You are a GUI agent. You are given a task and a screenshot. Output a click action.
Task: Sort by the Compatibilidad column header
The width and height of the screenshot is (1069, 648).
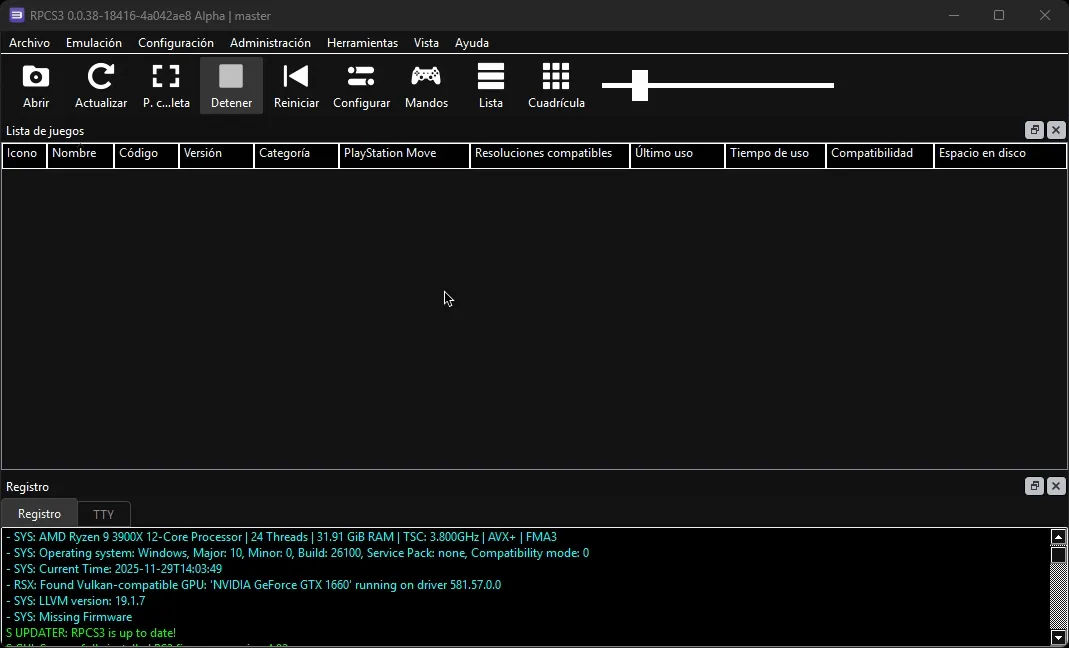pos(878,155)
